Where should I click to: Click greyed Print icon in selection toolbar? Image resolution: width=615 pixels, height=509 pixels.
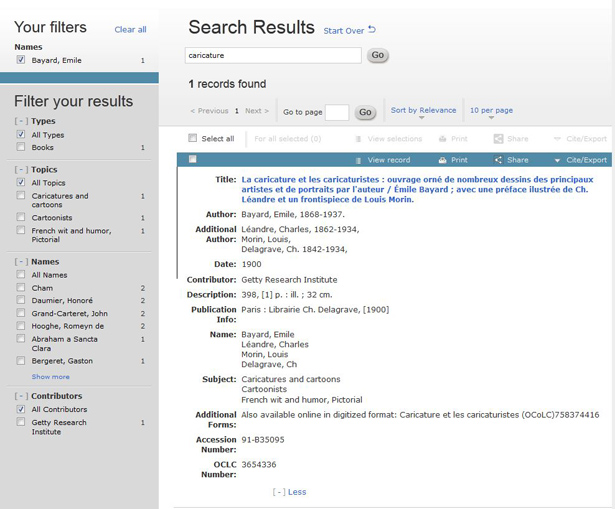tap(442, 139)
